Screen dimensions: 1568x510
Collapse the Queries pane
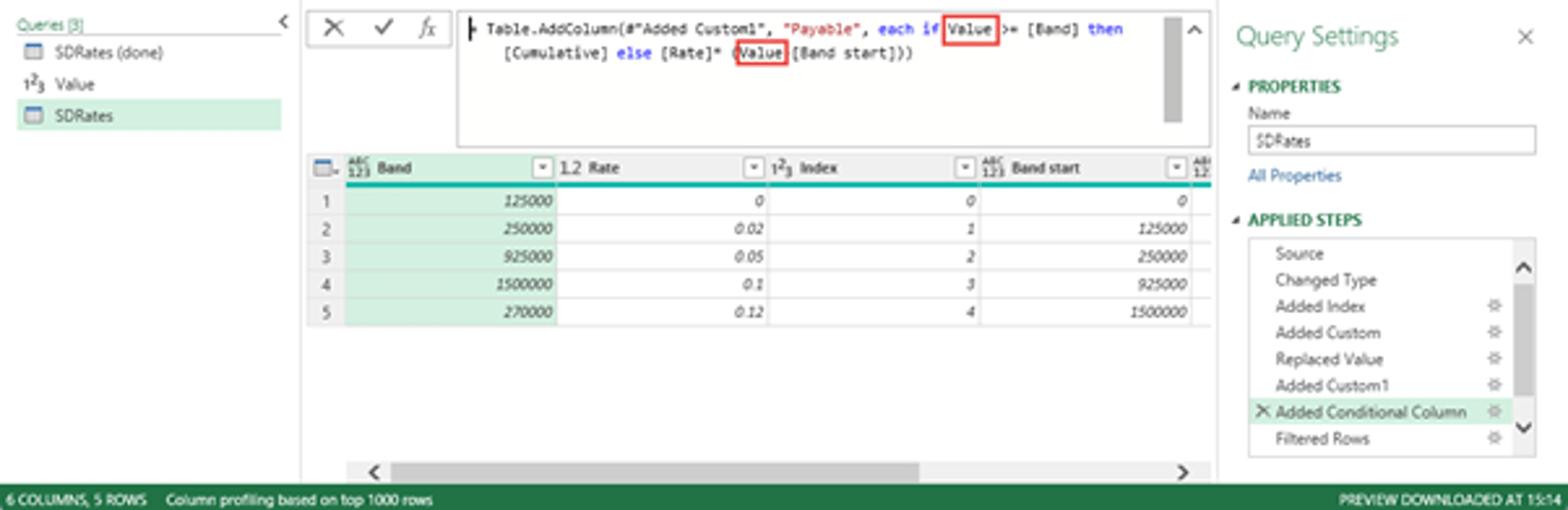283,22
